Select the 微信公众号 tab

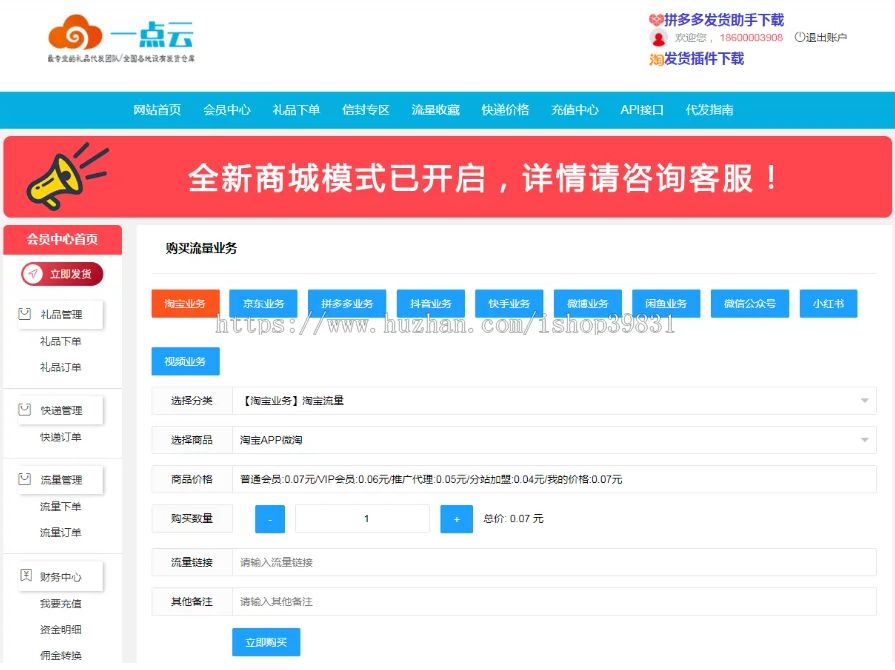[750, 304]
